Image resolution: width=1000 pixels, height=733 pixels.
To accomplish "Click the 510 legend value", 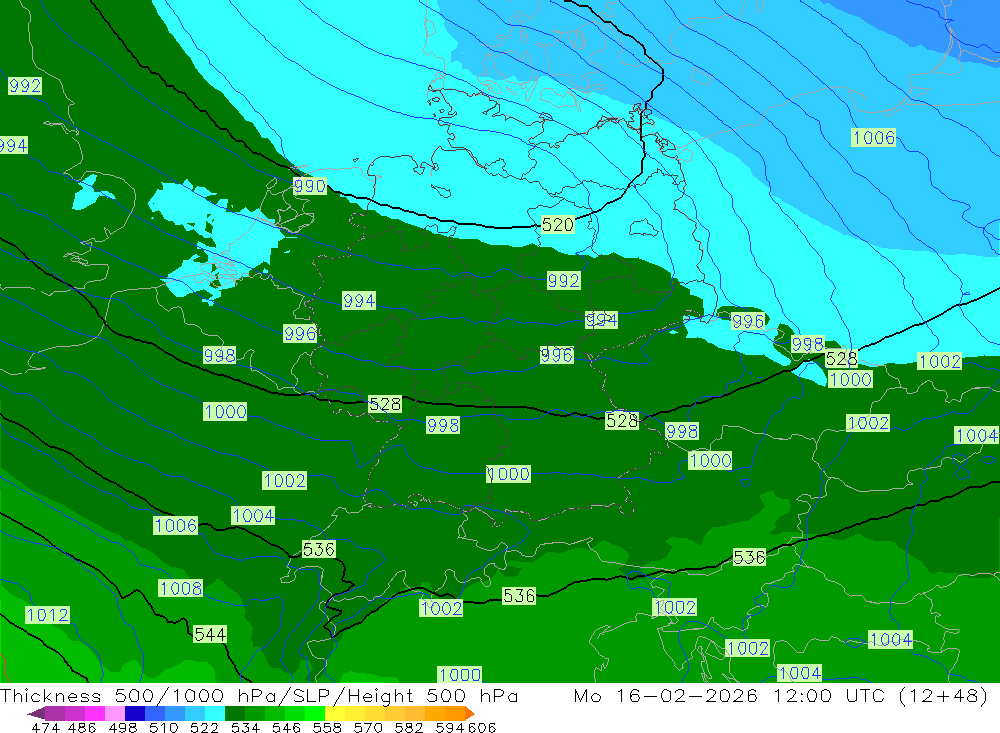I will click(163, 727).
